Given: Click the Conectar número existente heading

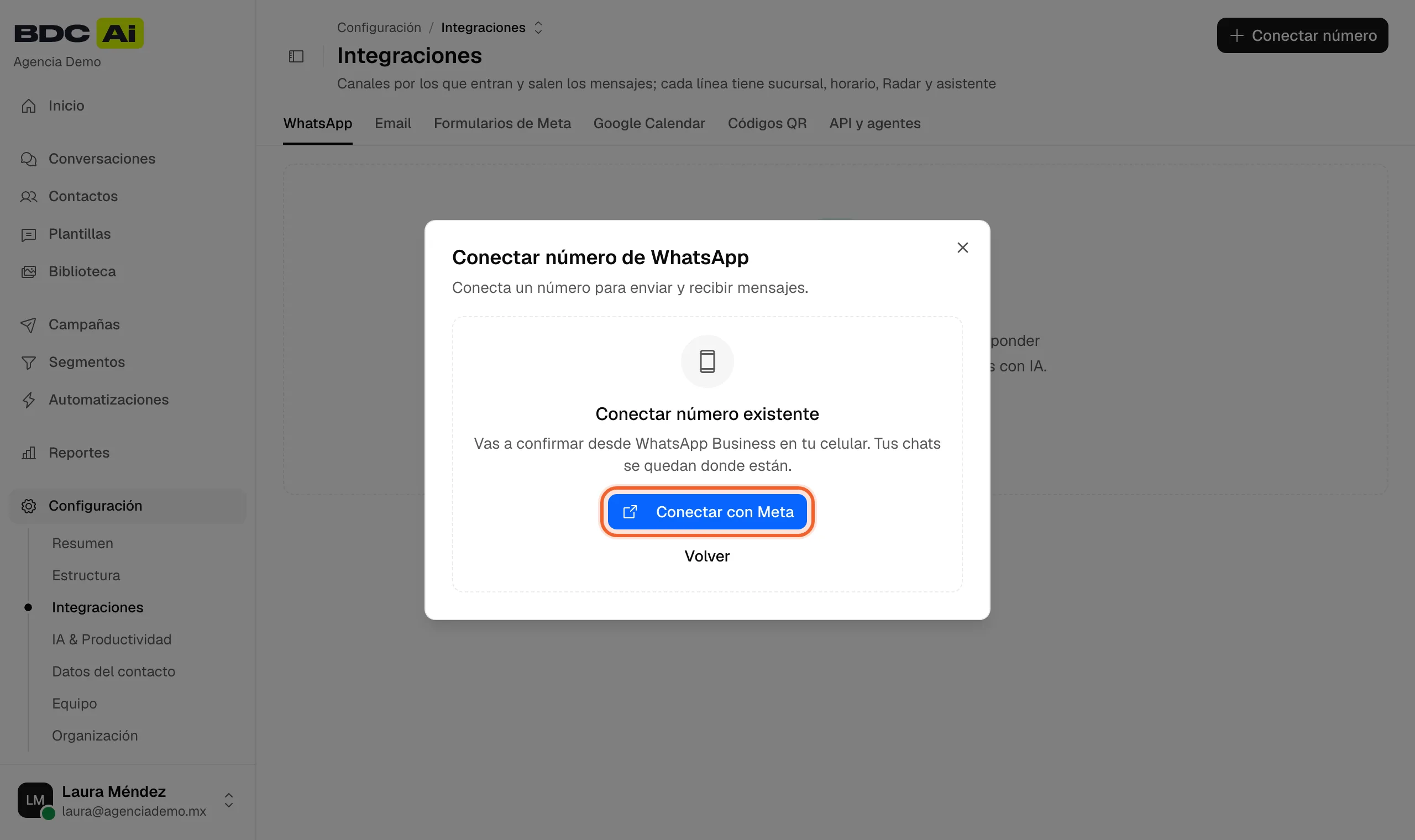Looking at the screenshot, I should [707, 414].
